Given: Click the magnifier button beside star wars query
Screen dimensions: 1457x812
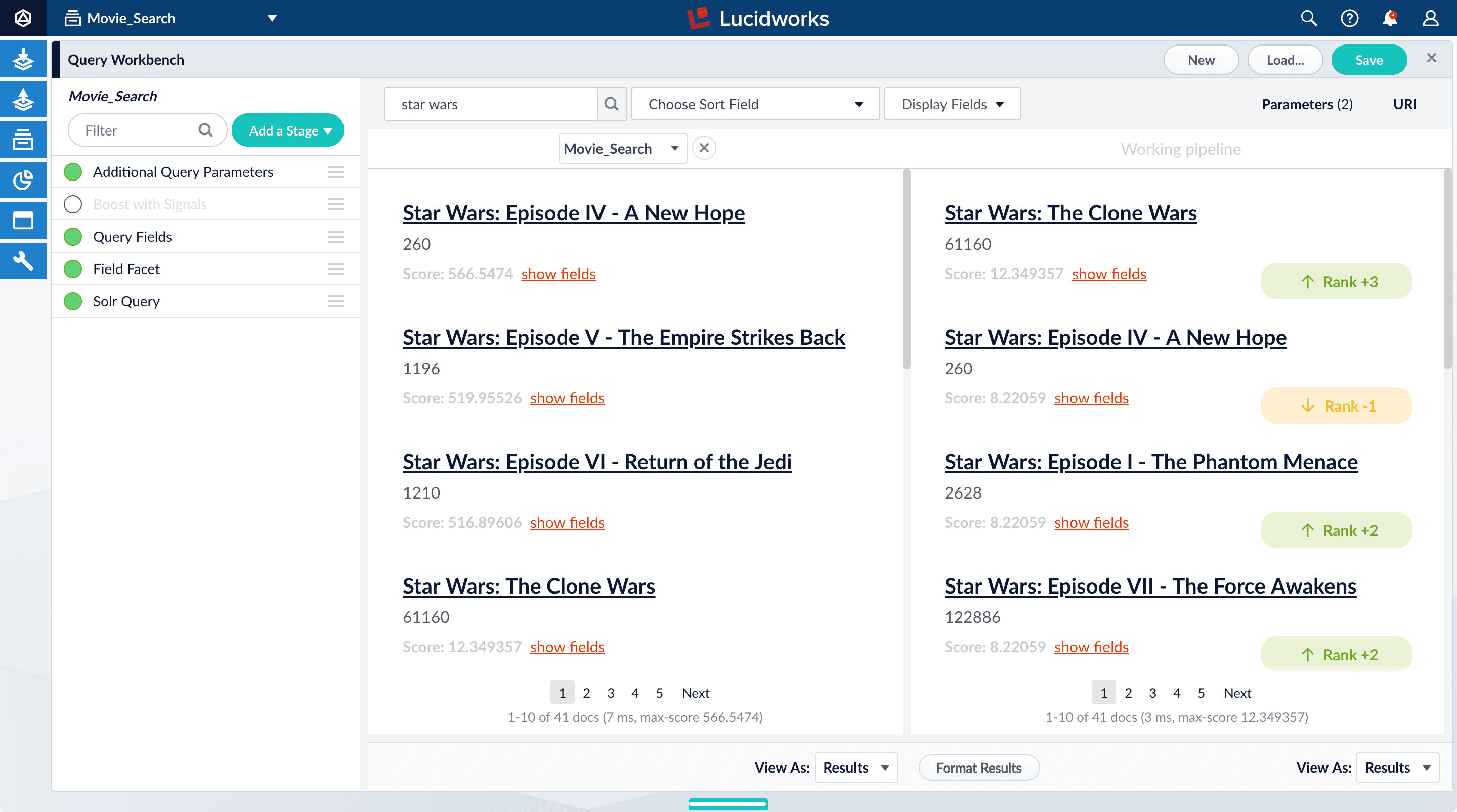Looking at the screenshot, I should [612, 104].
